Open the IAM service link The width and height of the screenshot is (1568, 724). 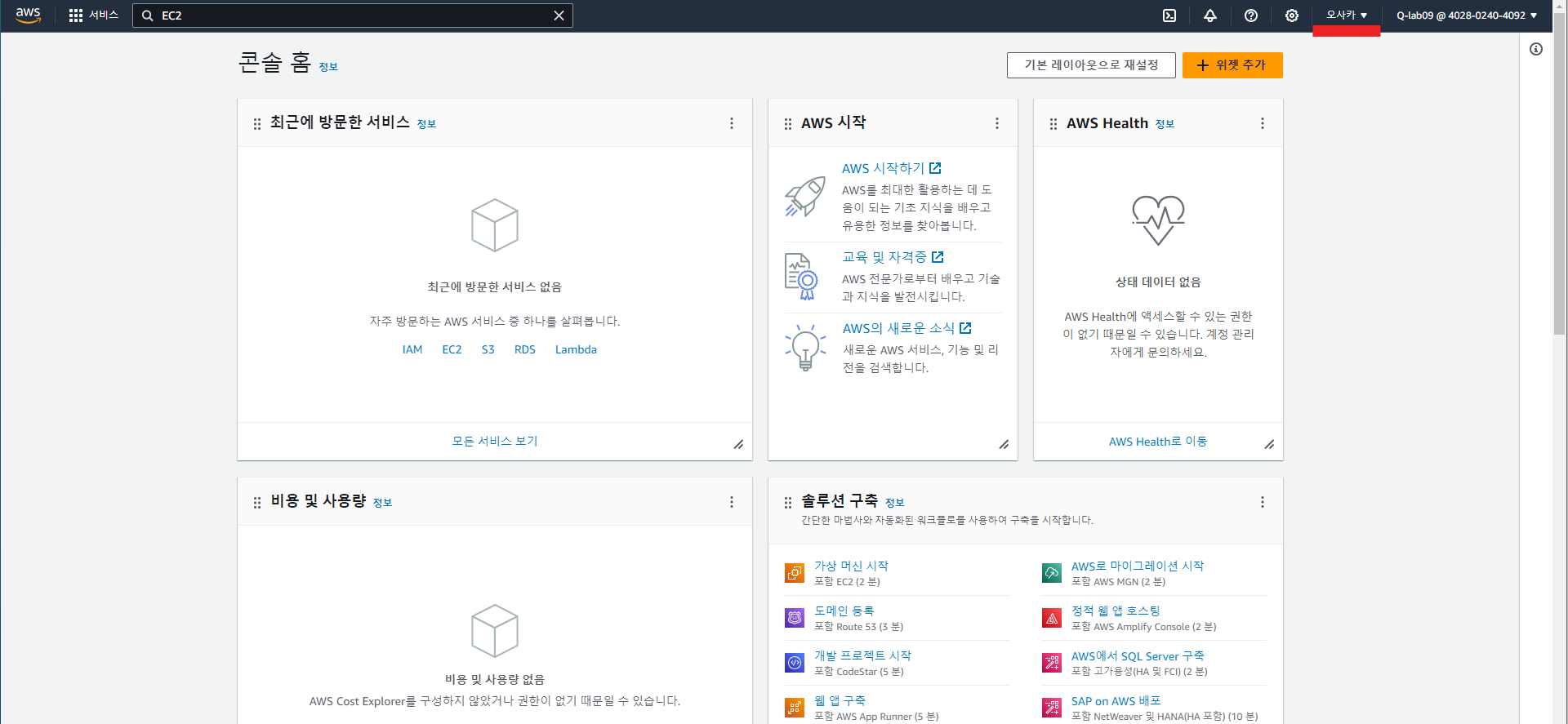[x=412, y=349]
